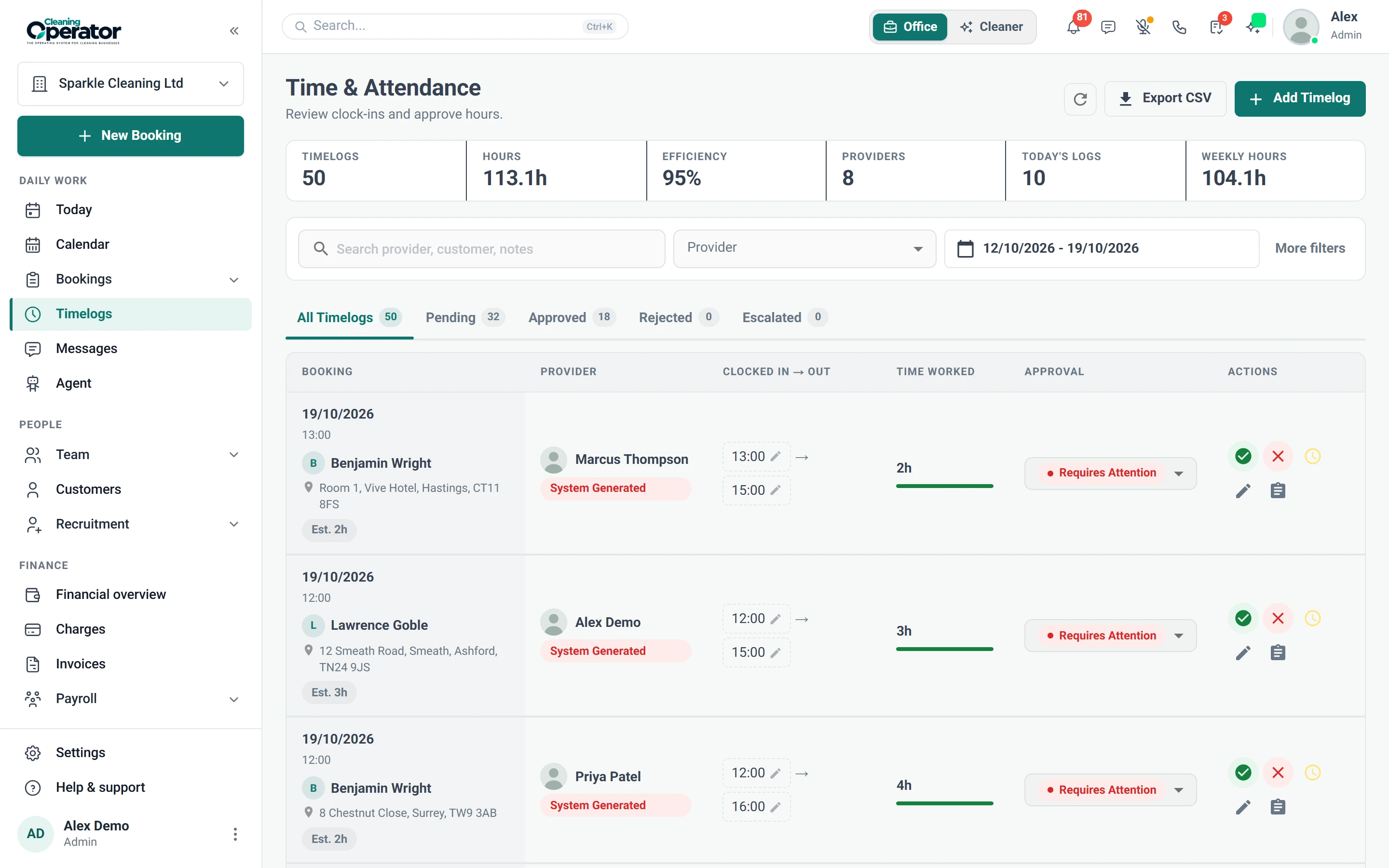Image resolution: width=1389 pixels, height=868 pixels.
Task: Open Requires Attention dropdown for Alex Demo
Action: [1110, 636]
